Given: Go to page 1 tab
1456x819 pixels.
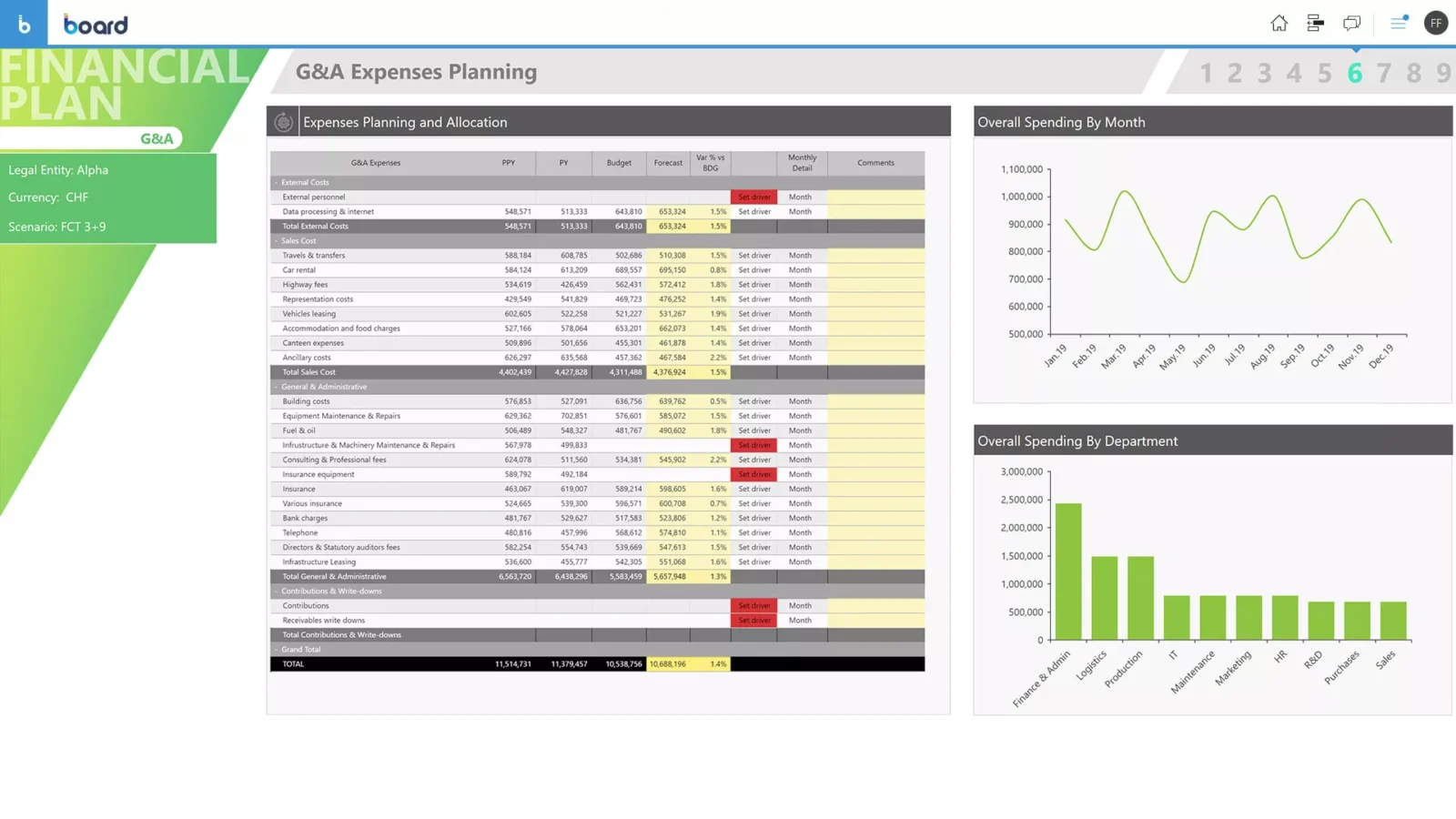Looking at the screenshot, I should [x=1206, y=73].
